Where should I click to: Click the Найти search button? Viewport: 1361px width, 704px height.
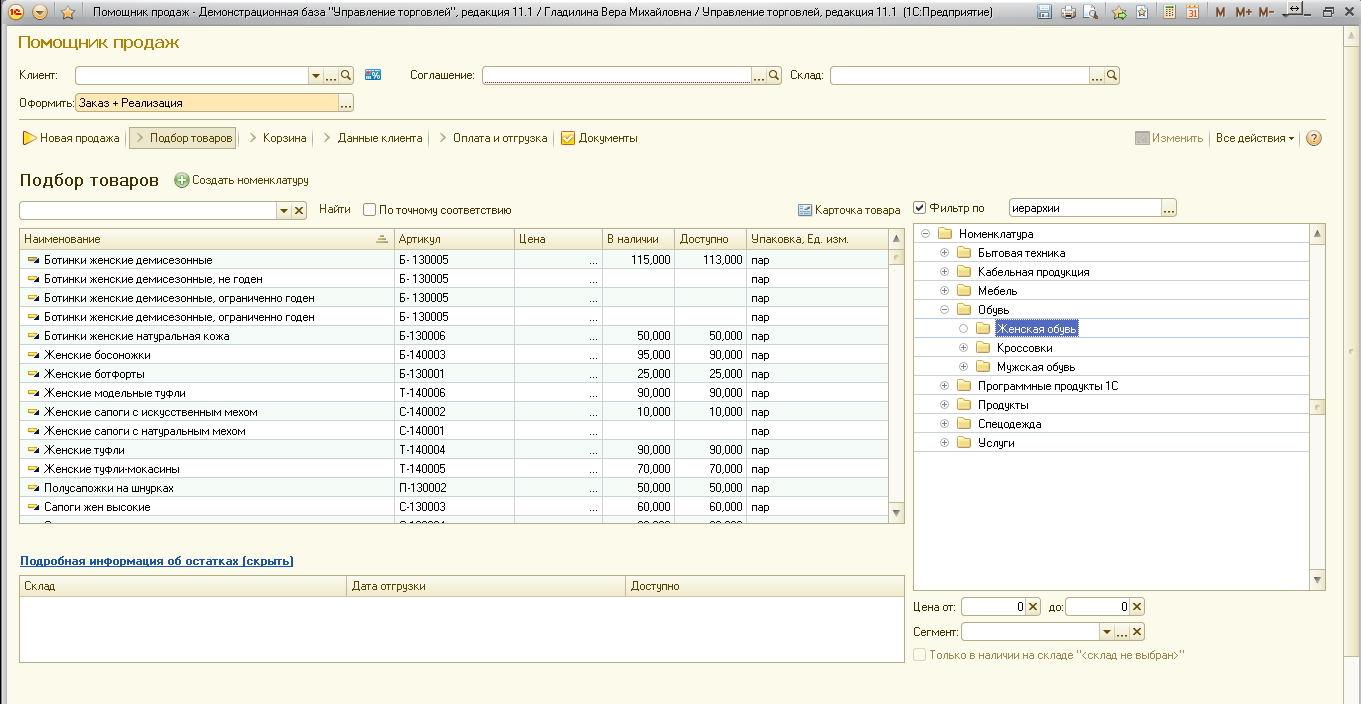coord(335,210)
